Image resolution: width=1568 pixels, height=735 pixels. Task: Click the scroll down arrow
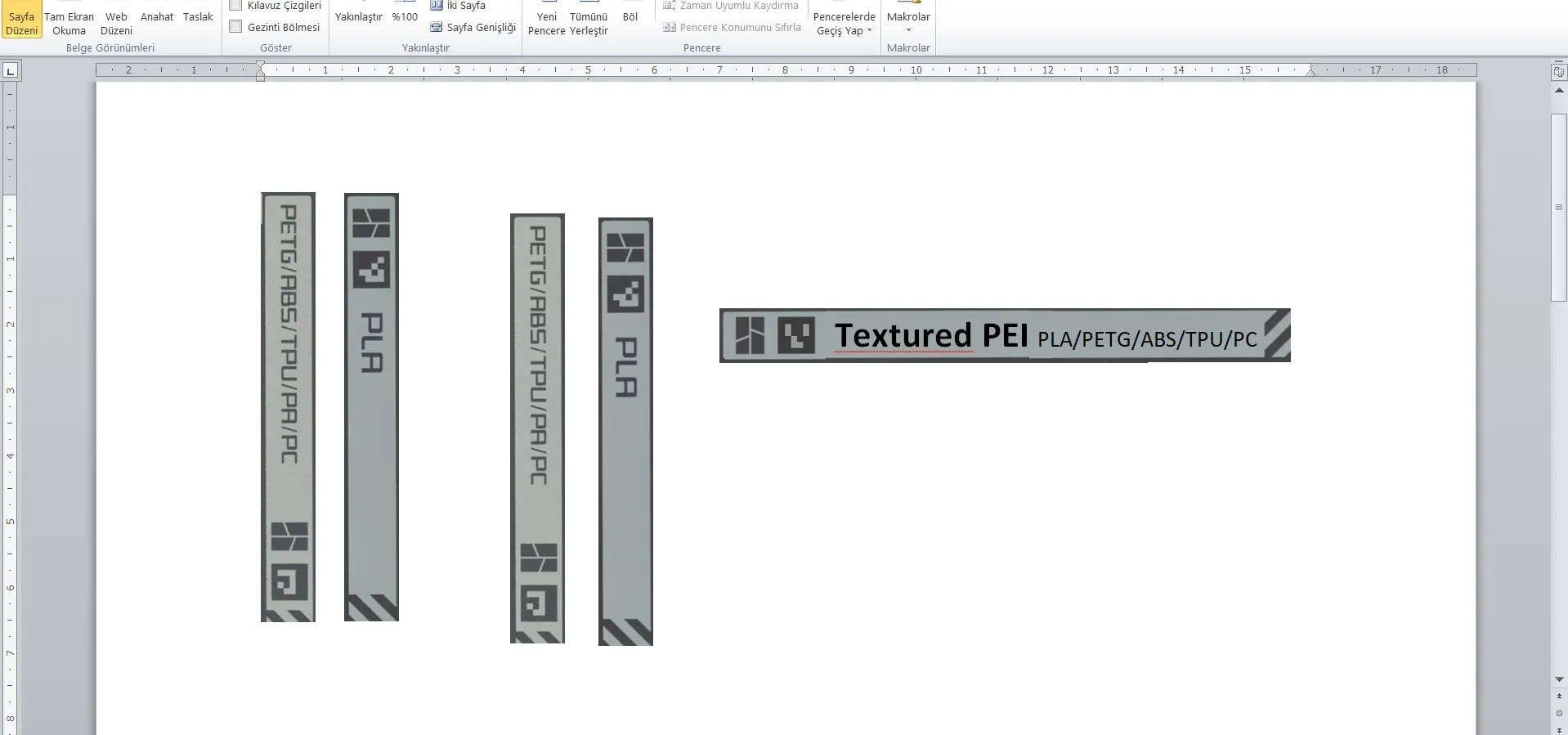click(1559, 679)
